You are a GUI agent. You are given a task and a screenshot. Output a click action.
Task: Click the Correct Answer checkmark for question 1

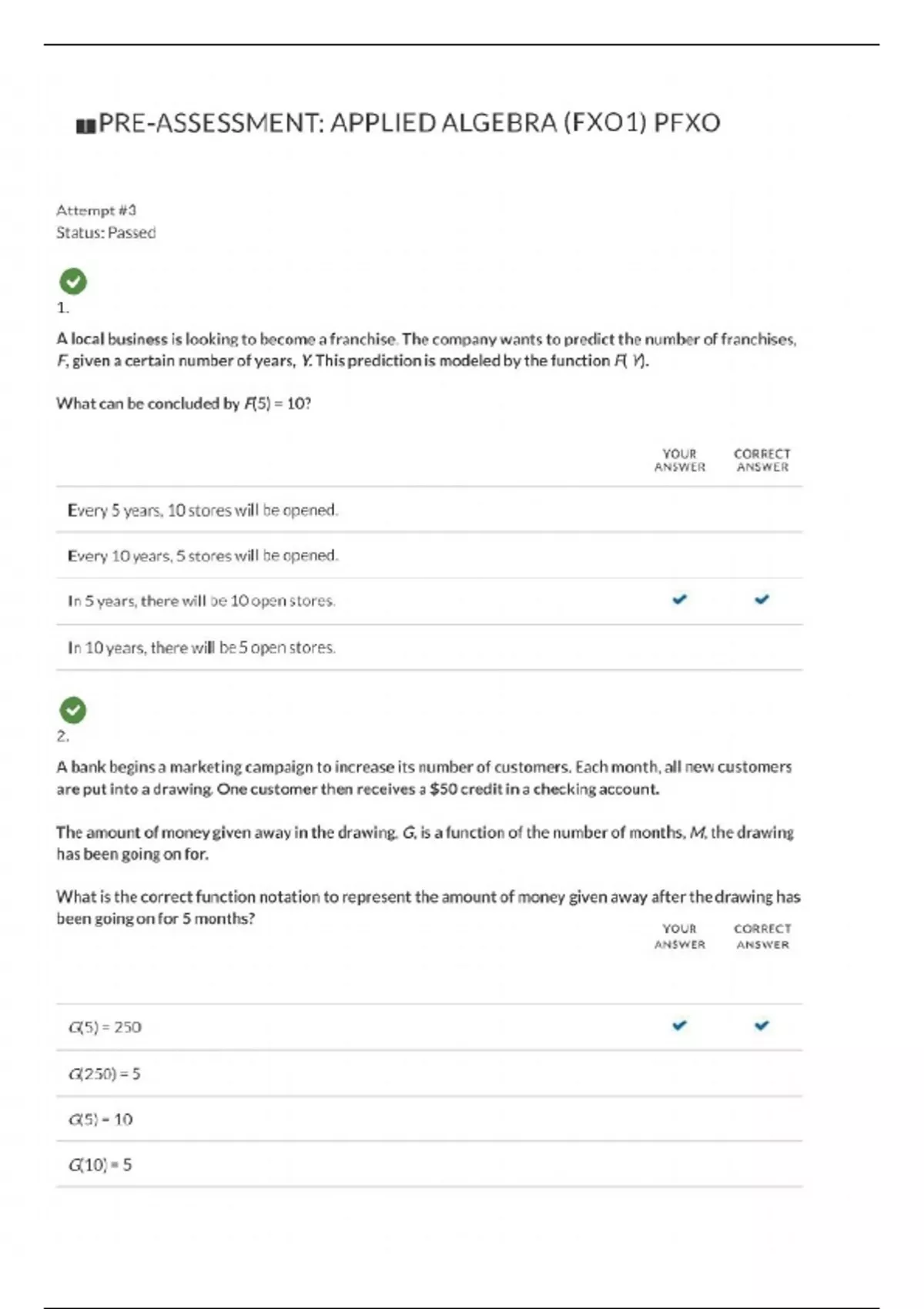coord(762,599)
